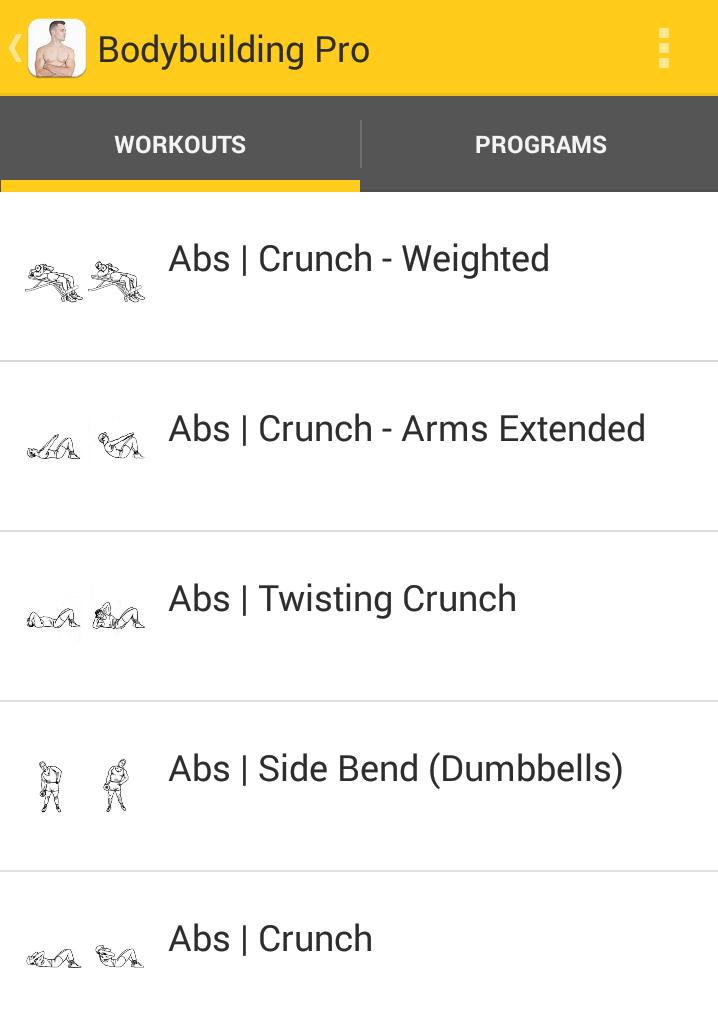Screen dimensions: 718x1034
Task: Expand the options menu at top right
Action: (664, 47)
